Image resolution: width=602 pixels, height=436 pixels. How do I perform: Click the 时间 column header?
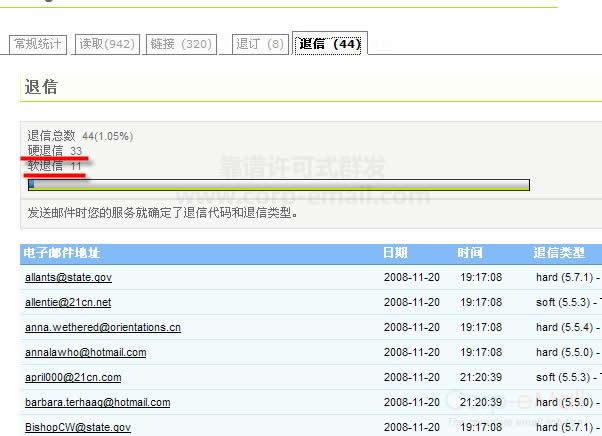[470, 253]
